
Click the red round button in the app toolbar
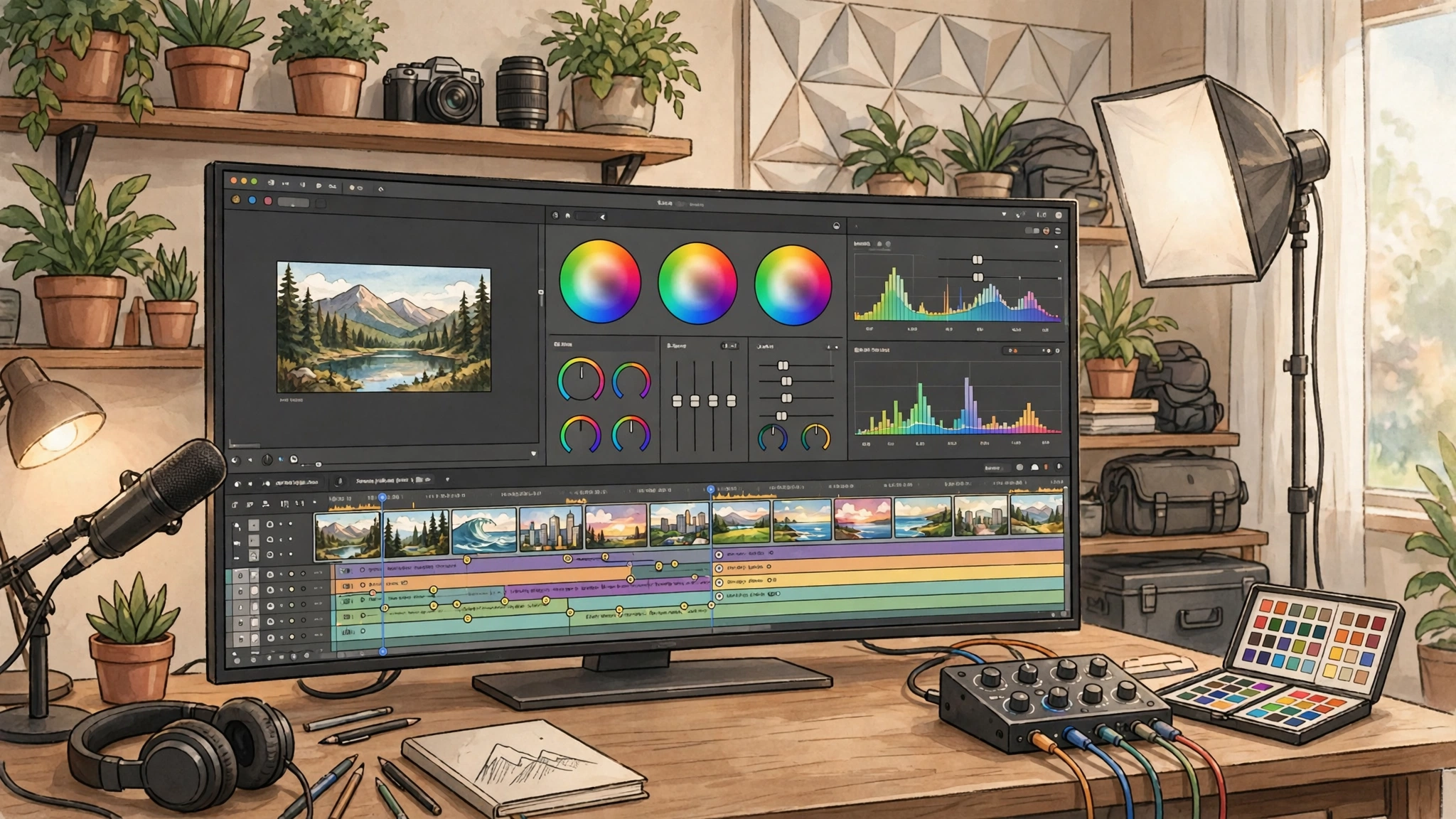click(268, 201)
